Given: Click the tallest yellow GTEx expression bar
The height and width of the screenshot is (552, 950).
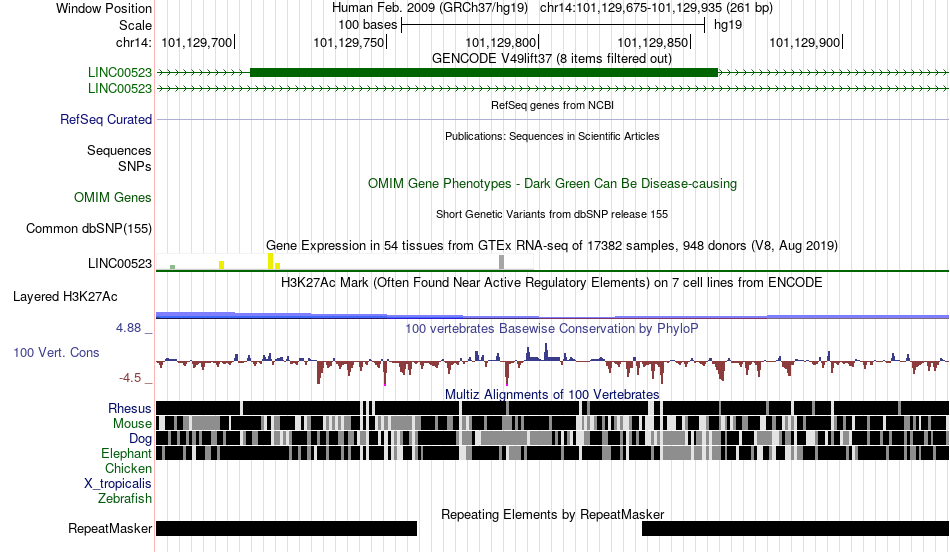Looking at the screenshot, I should coord(270,261).
